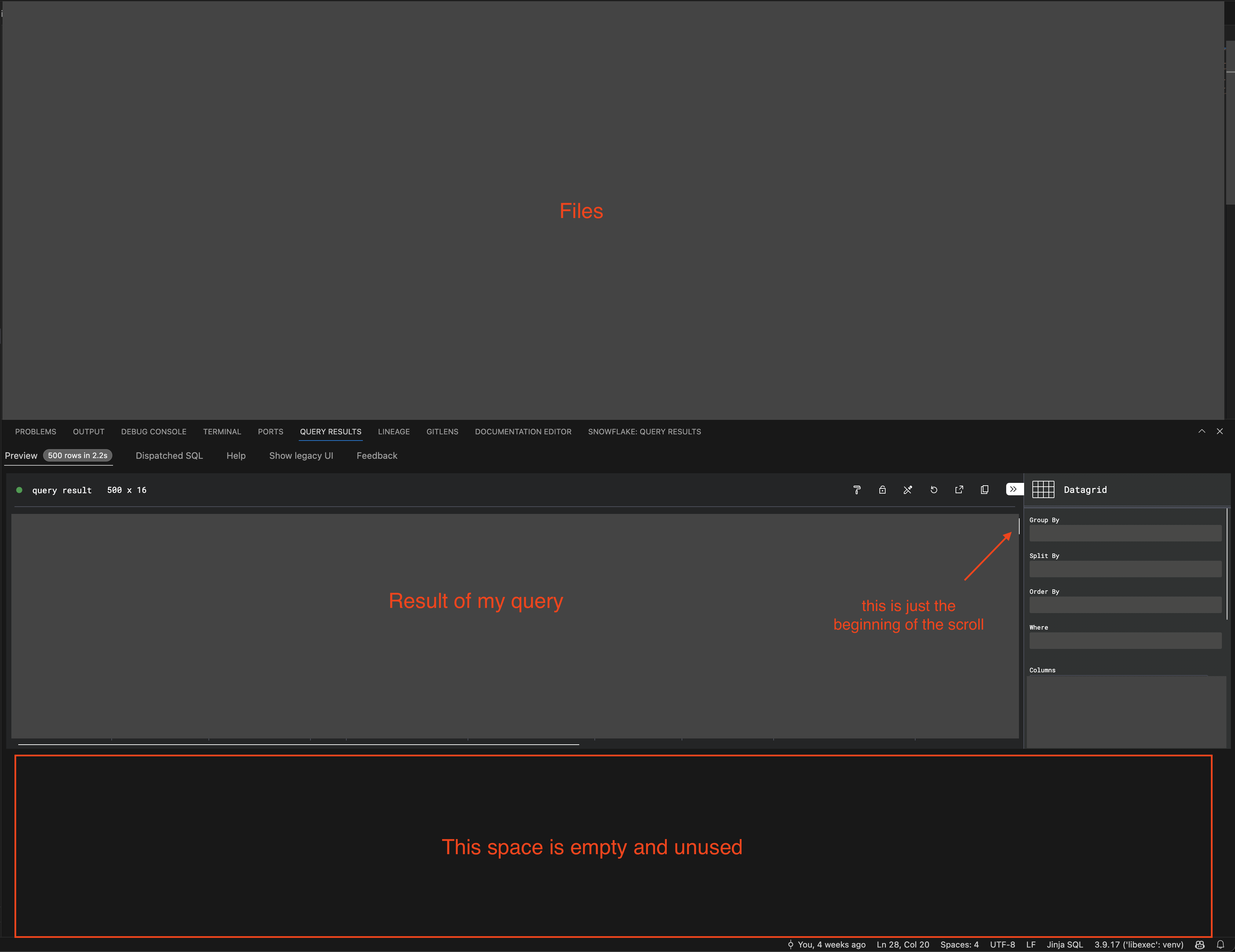The image size is (1235, 952).
Task: Switch to Show legacy UI
Action: click(301, 456)
